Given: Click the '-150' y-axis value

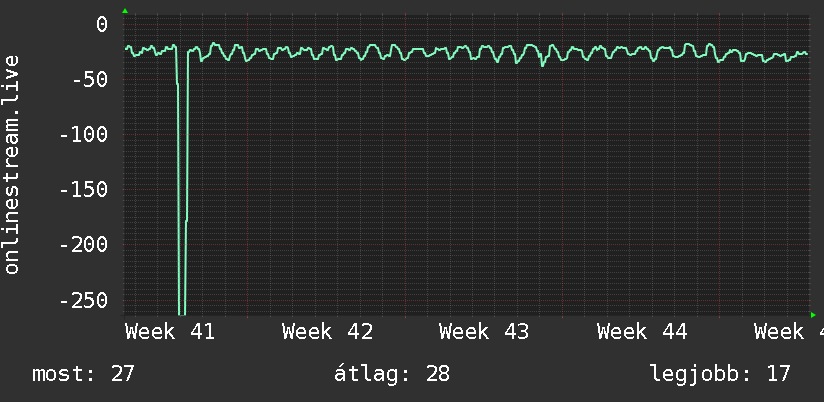Looking at the screenshot, I should [84, 189].
